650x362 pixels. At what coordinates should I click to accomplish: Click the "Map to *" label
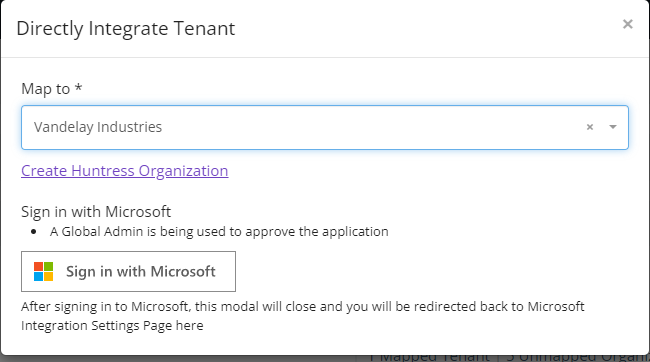(52, 89)
